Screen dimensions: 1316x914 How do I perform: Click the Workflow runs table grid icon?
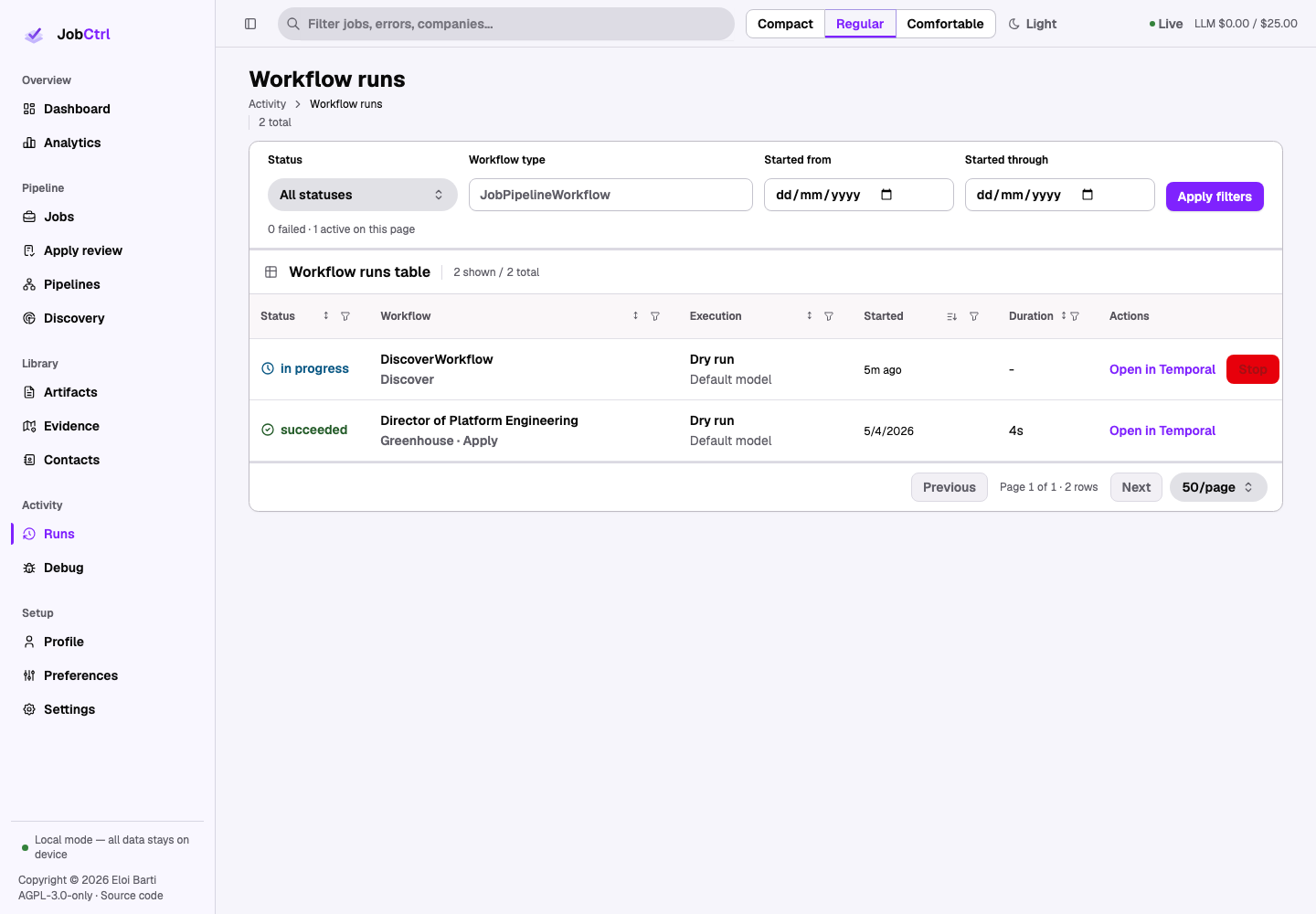point(271,271)
